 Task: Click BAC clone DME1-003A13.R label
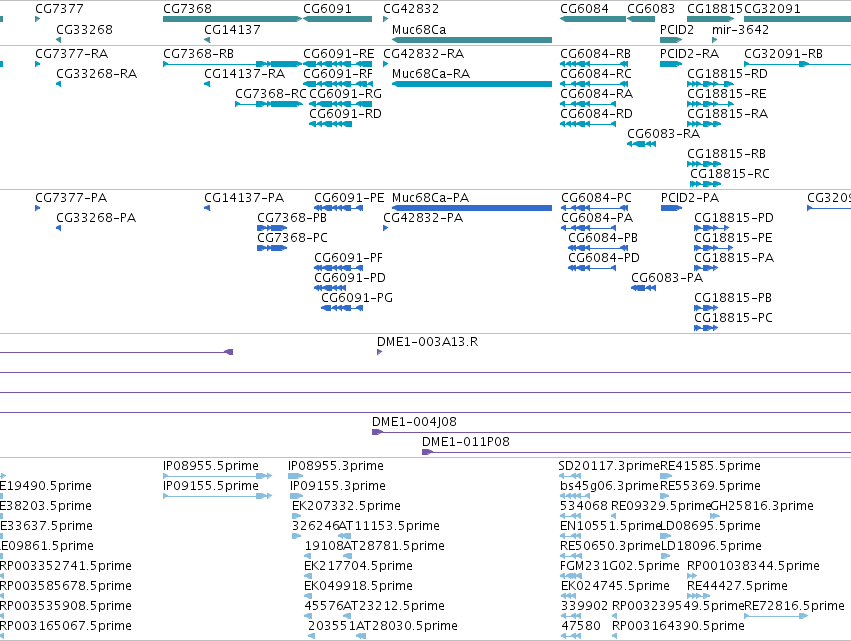[x=428, y=342]
